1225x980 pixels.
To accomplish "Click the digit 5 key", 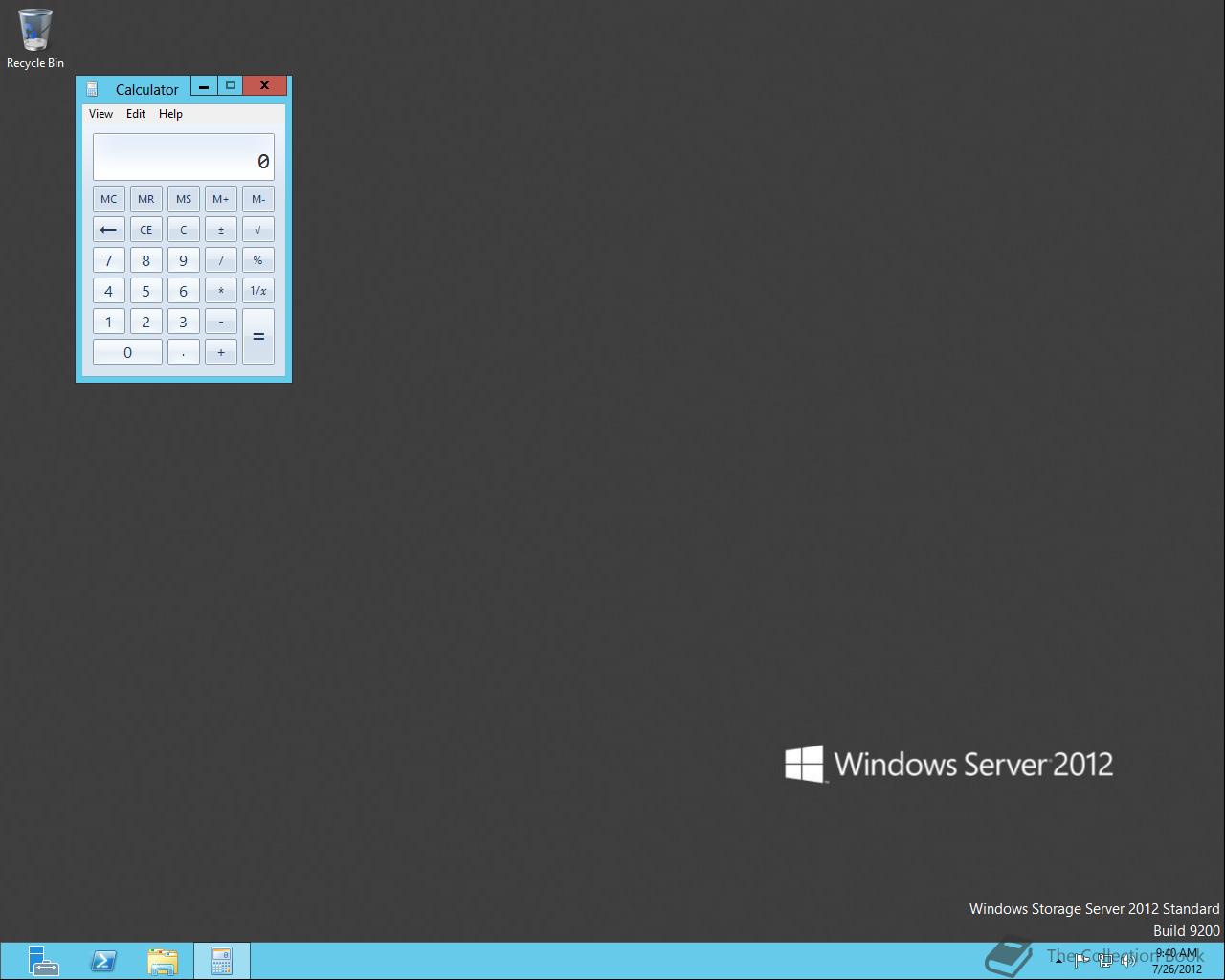I will coord(146,291).
